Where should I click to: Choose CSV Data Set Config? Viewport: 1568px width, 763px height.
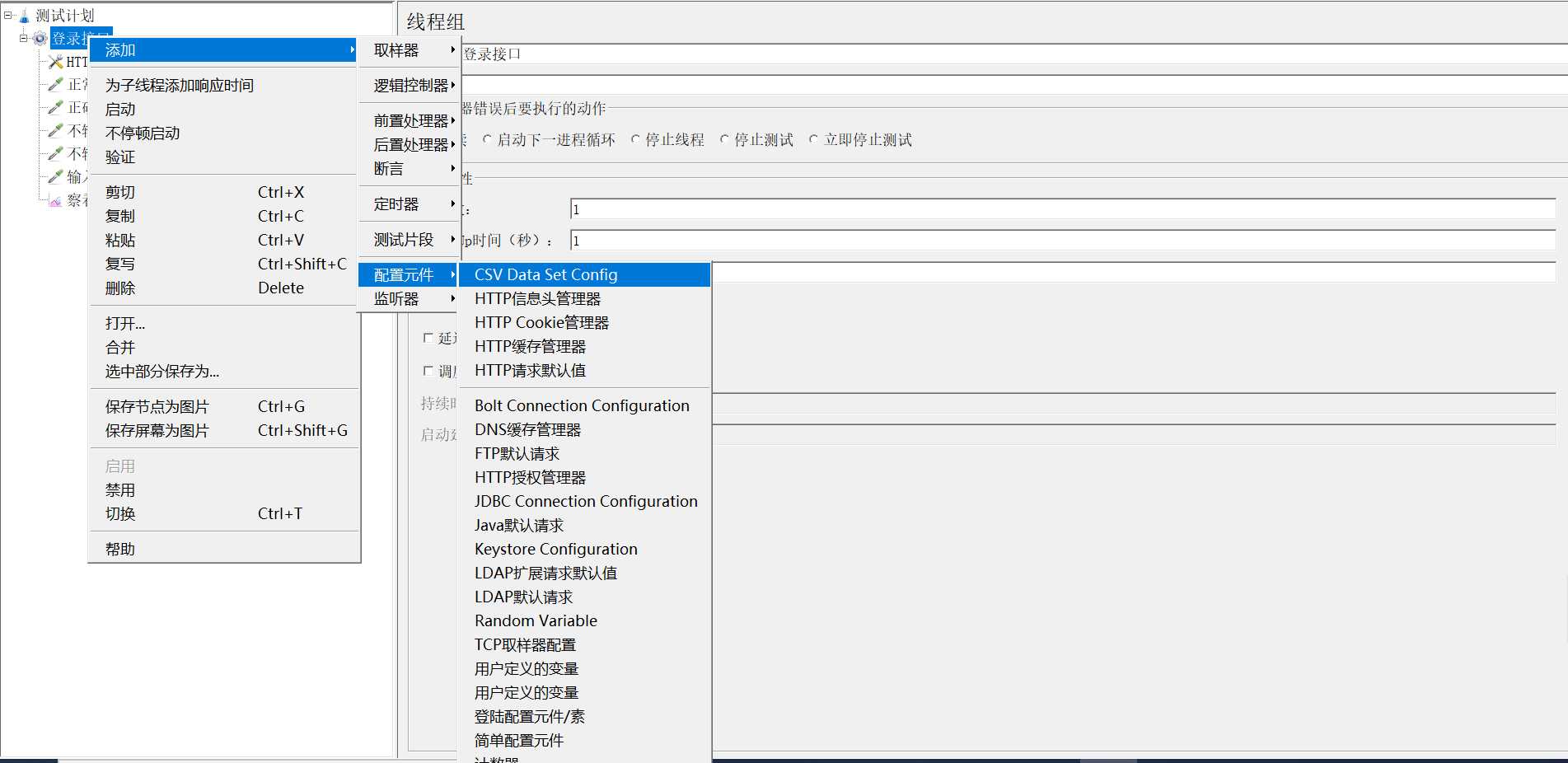click(x=584, y=274)
